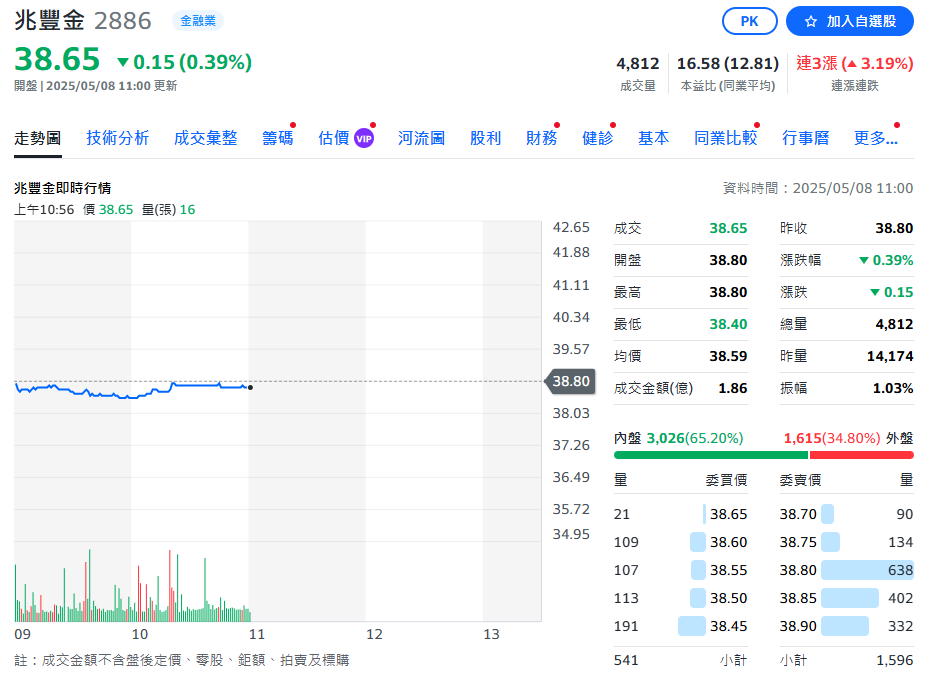Click the y-axis label 42.65

[x=571, y=228]
